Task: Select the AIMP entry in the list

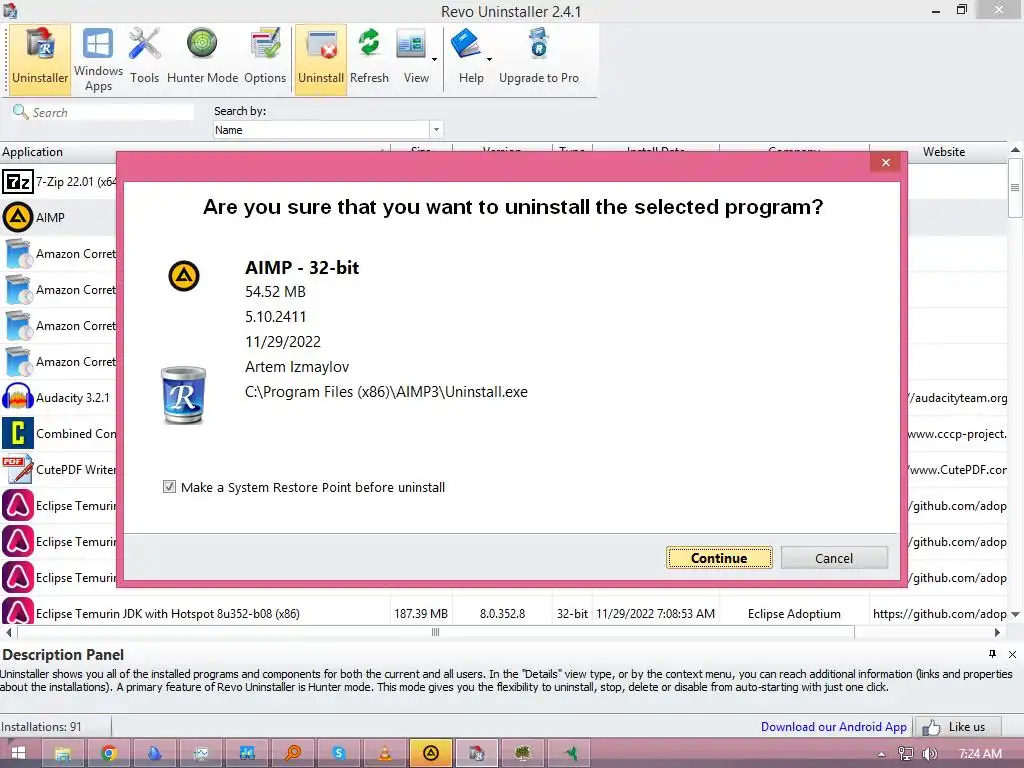Action: click(x=50, y=217)
